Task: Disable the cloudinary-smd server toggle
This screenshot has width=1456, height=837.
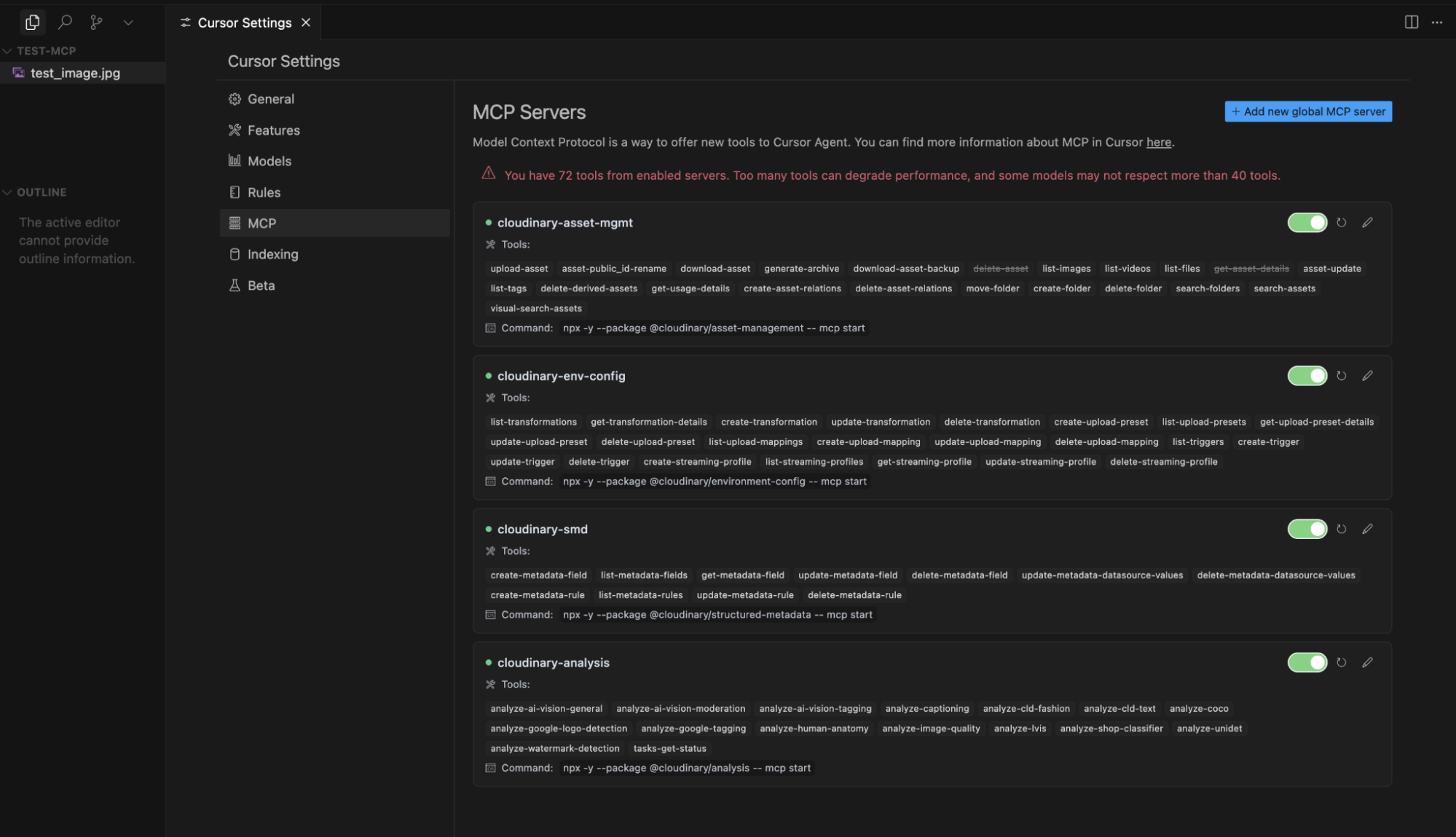Action: [x=1307, y=529]
